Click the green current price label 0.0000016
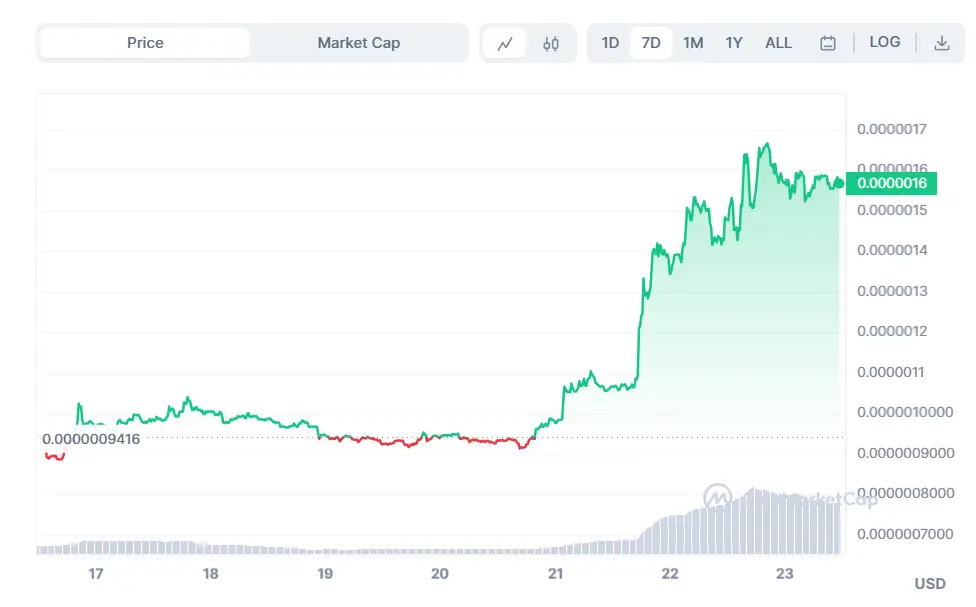The height and width of the screenshot is (607, 976). 892,183
